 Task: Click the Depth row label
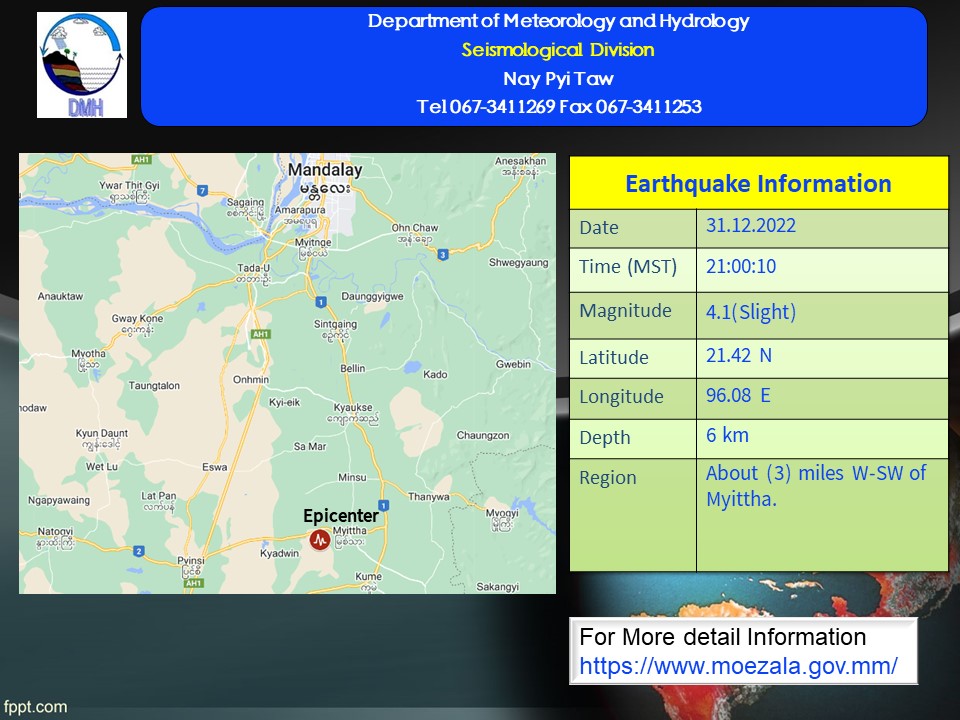tap(605, 438)
